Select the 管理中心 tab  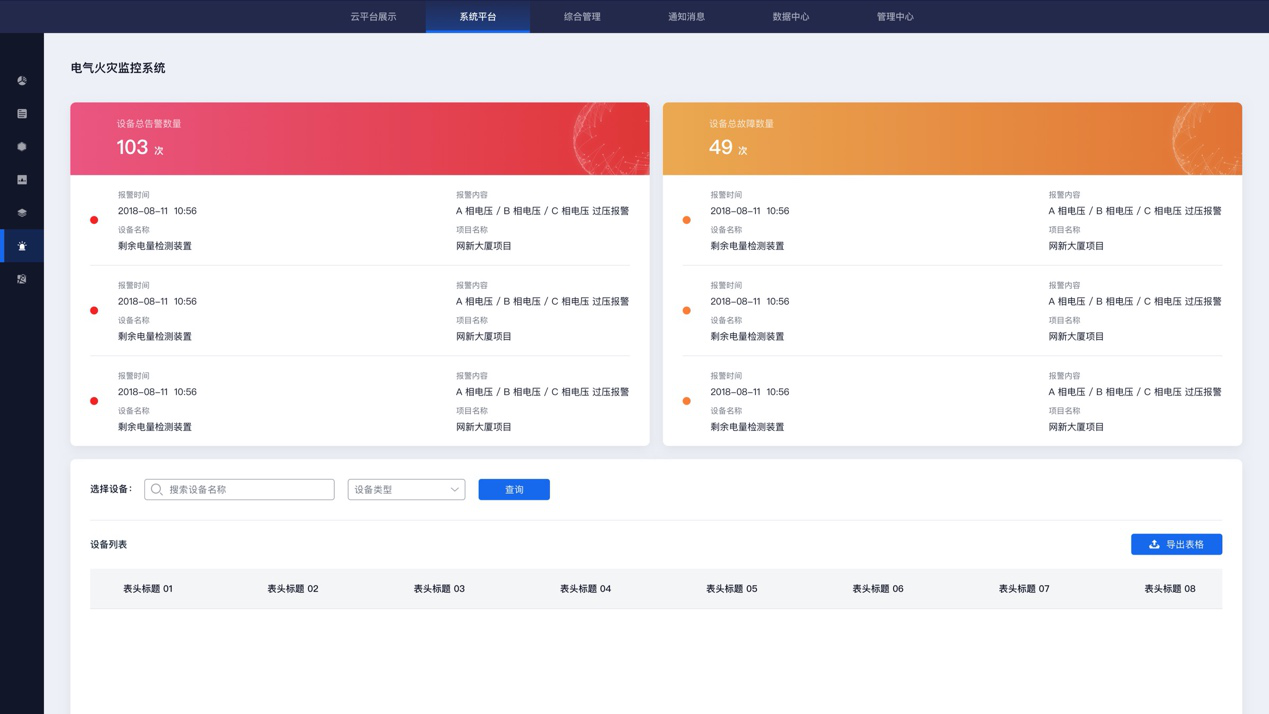click(895, 17)
